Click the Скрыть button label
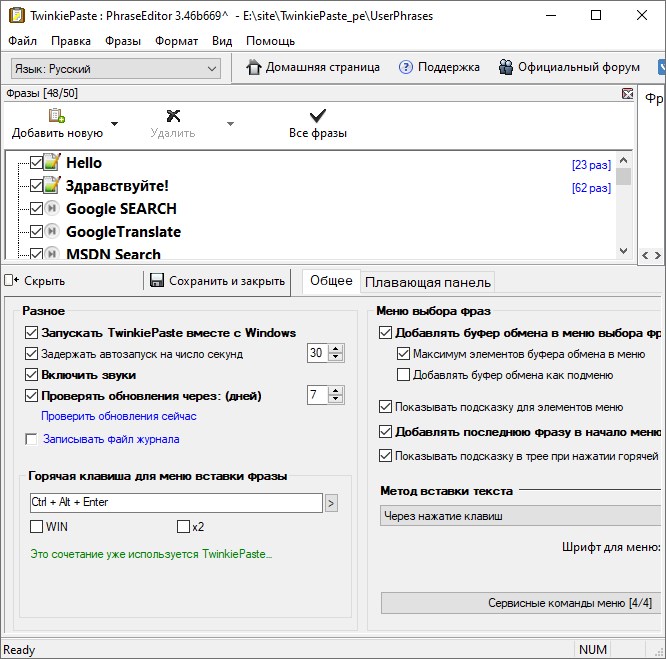Screen dimensions: 666x659 (44, 281)
